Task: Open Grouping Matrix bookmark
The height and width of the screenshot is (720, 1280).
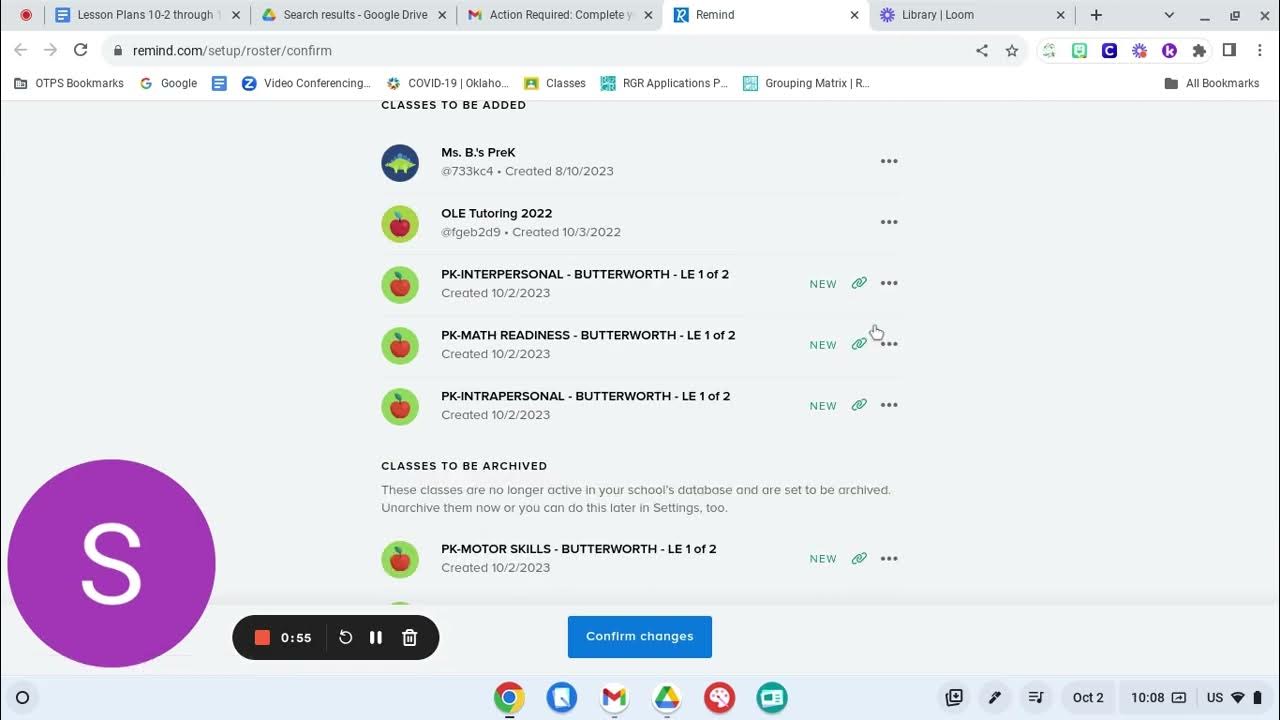Action: coord(807,83)
